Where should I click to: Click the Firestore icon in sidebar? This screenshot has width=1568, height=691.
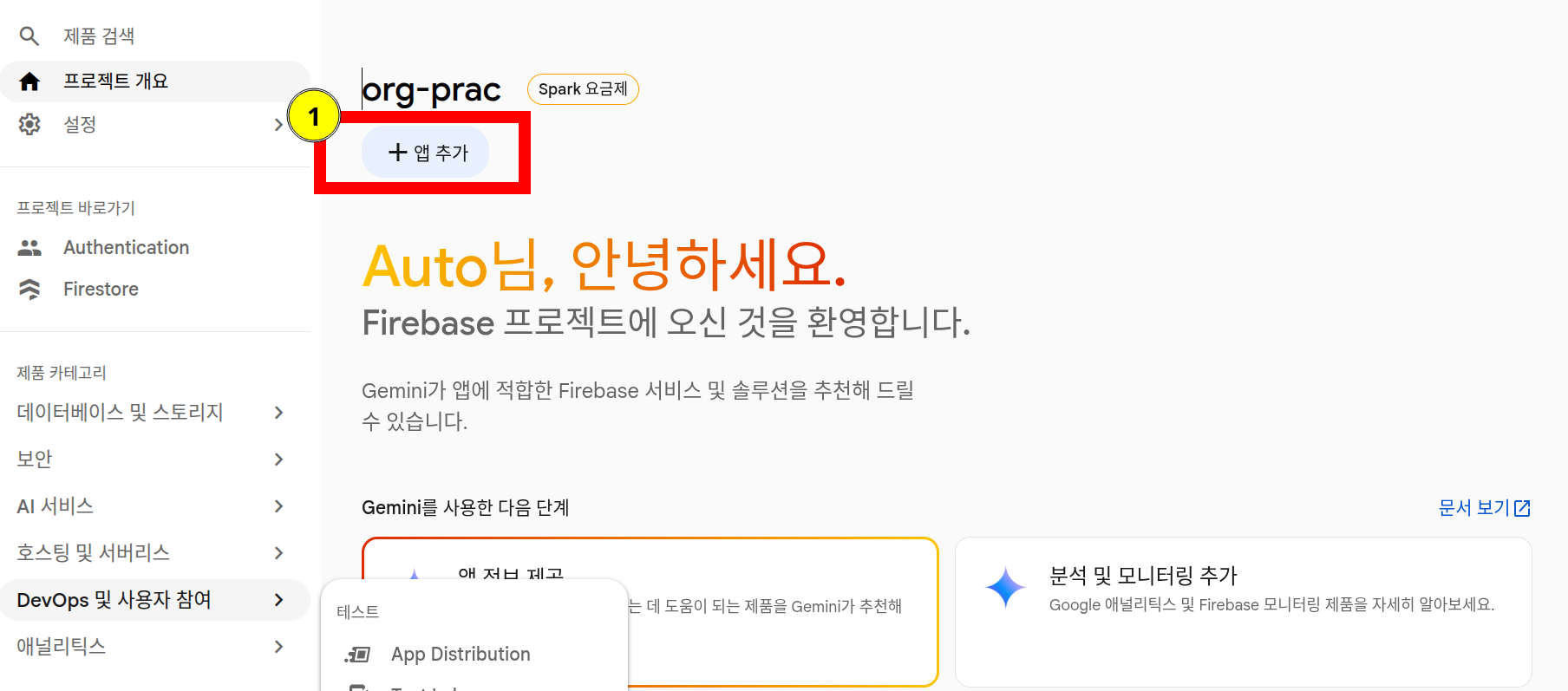pyautogui.click(x=29, y=290)
